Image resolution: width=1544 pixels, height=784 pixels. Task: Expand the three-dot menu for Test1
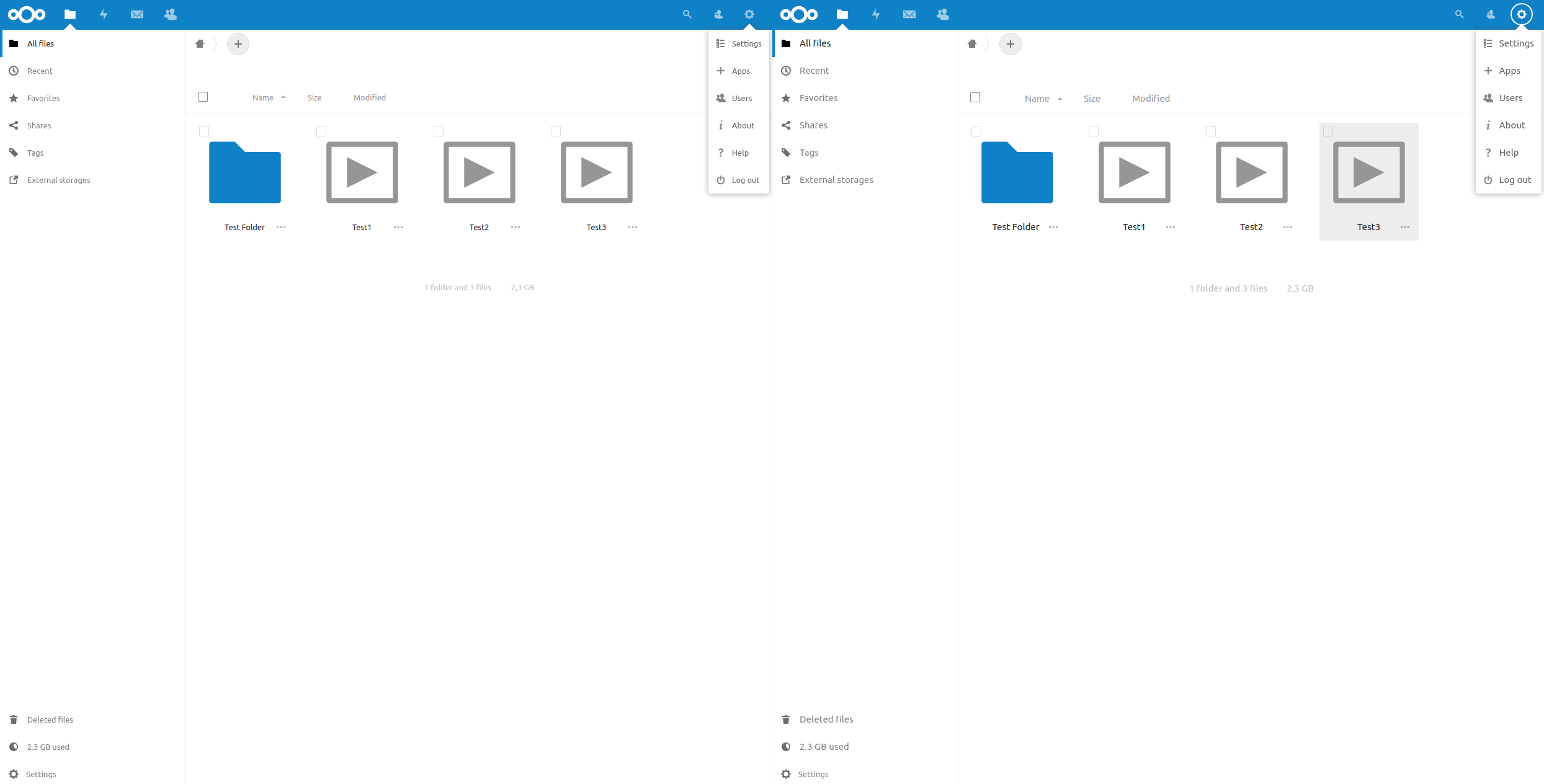(x=398, y=227)
